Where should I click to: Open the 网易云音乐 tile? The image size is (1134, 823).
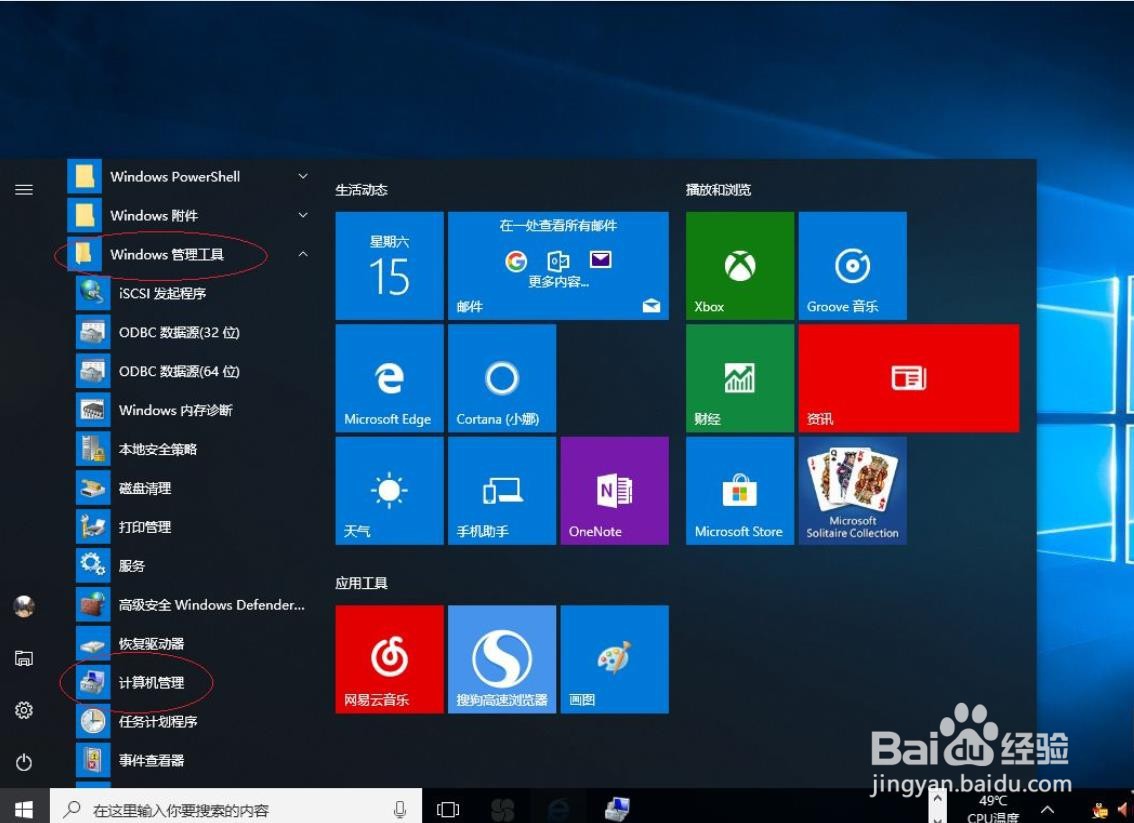389,657
